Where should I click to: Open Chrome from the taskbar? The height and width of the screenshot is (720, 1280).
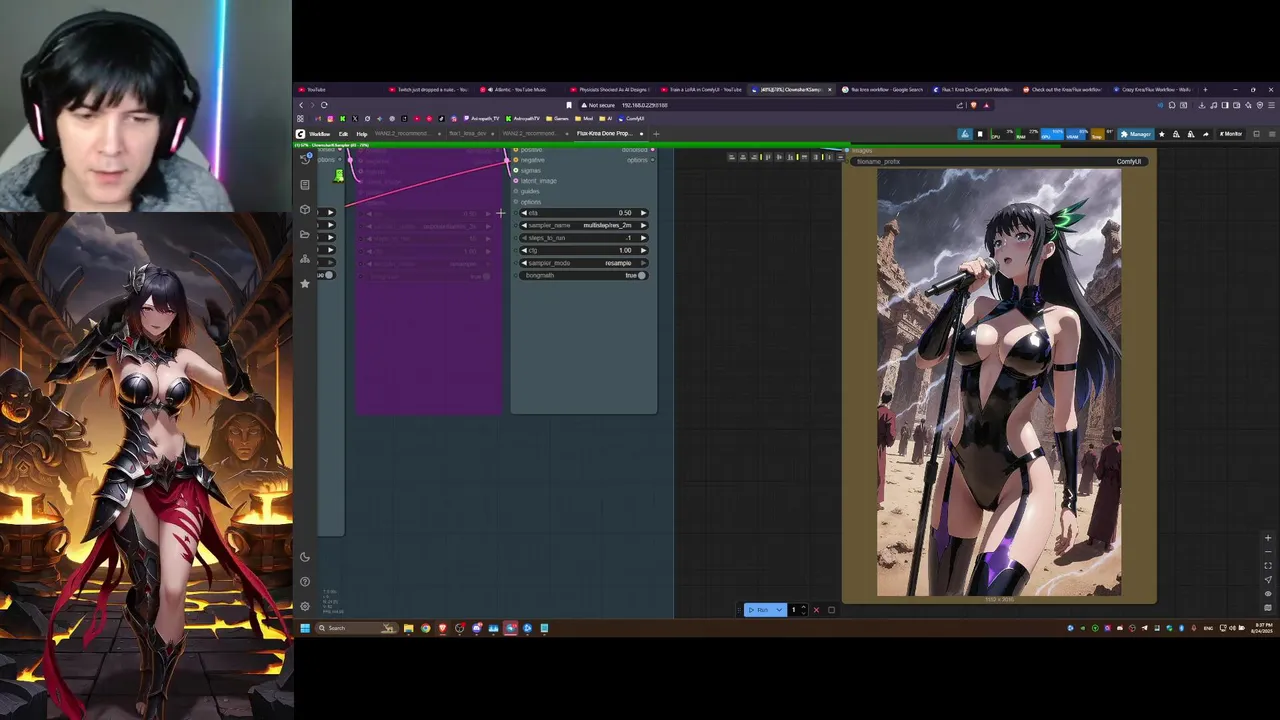click(x=425, y=628)
